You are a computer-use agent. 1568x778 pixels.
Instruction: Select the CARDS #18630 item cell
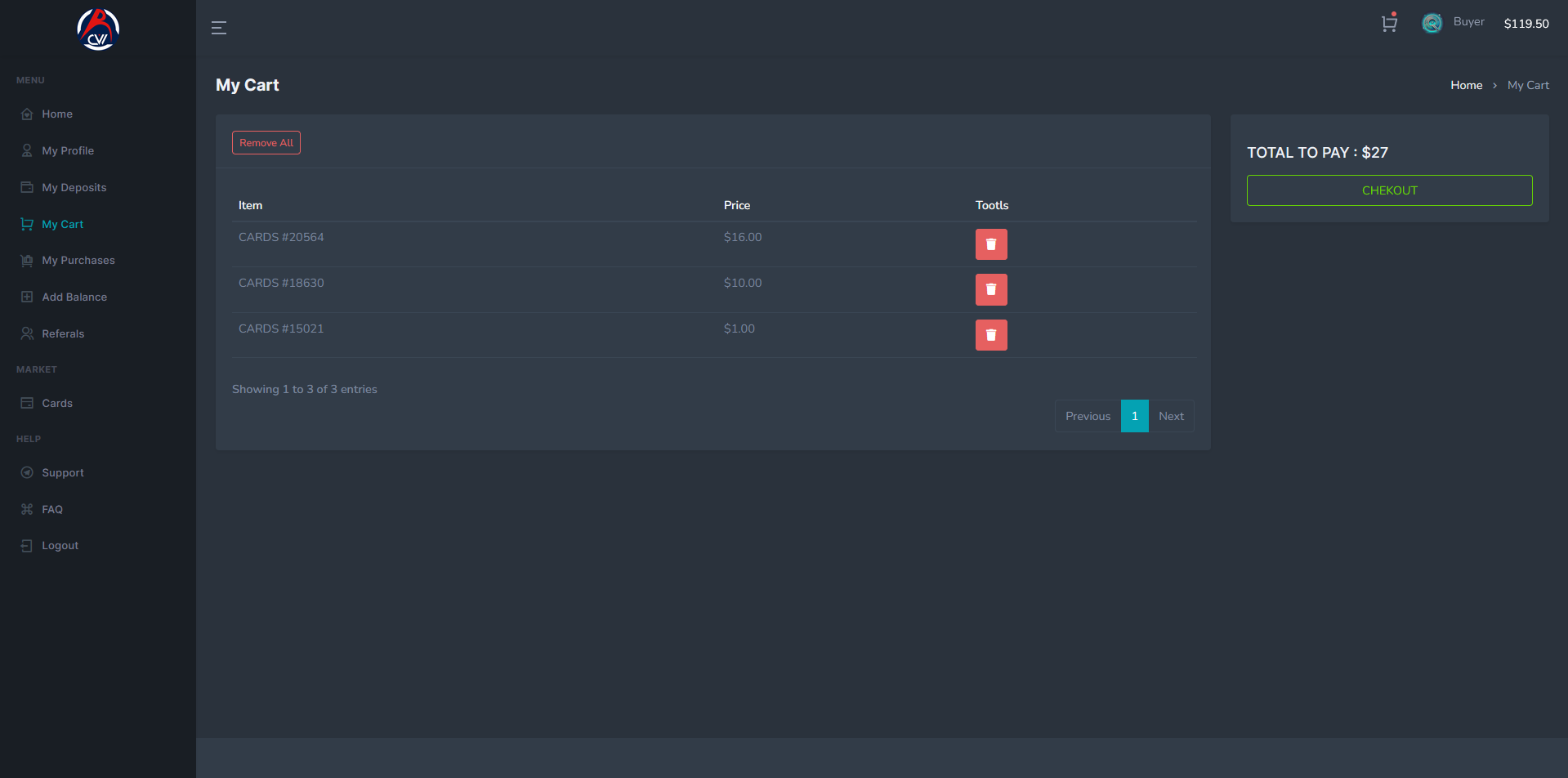pyautogui.click(x=281, y=283)
